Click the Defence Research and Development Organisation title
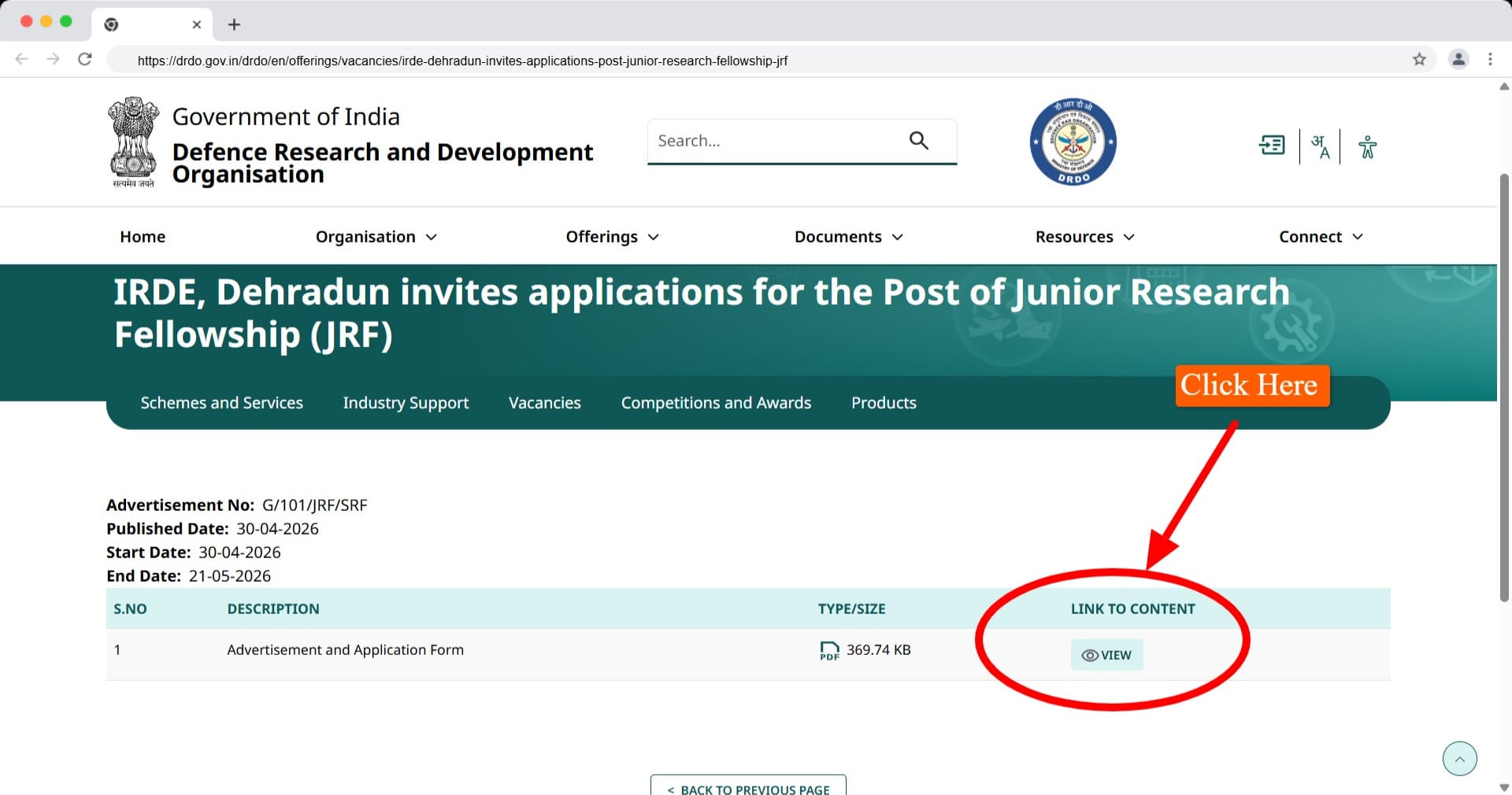Screen dimensions: 1512x795 [x=382, y=163]
